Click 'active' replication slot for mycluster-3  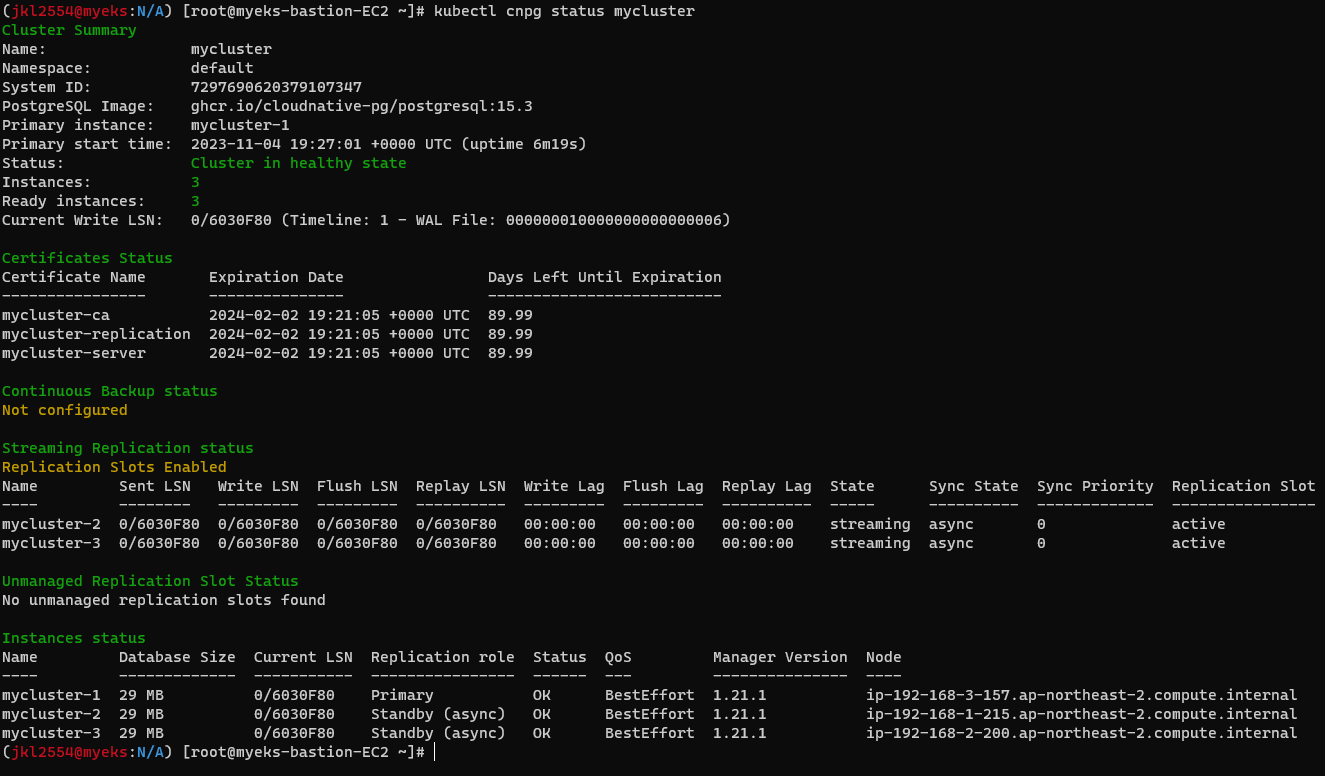click(x=1199, y=543)
